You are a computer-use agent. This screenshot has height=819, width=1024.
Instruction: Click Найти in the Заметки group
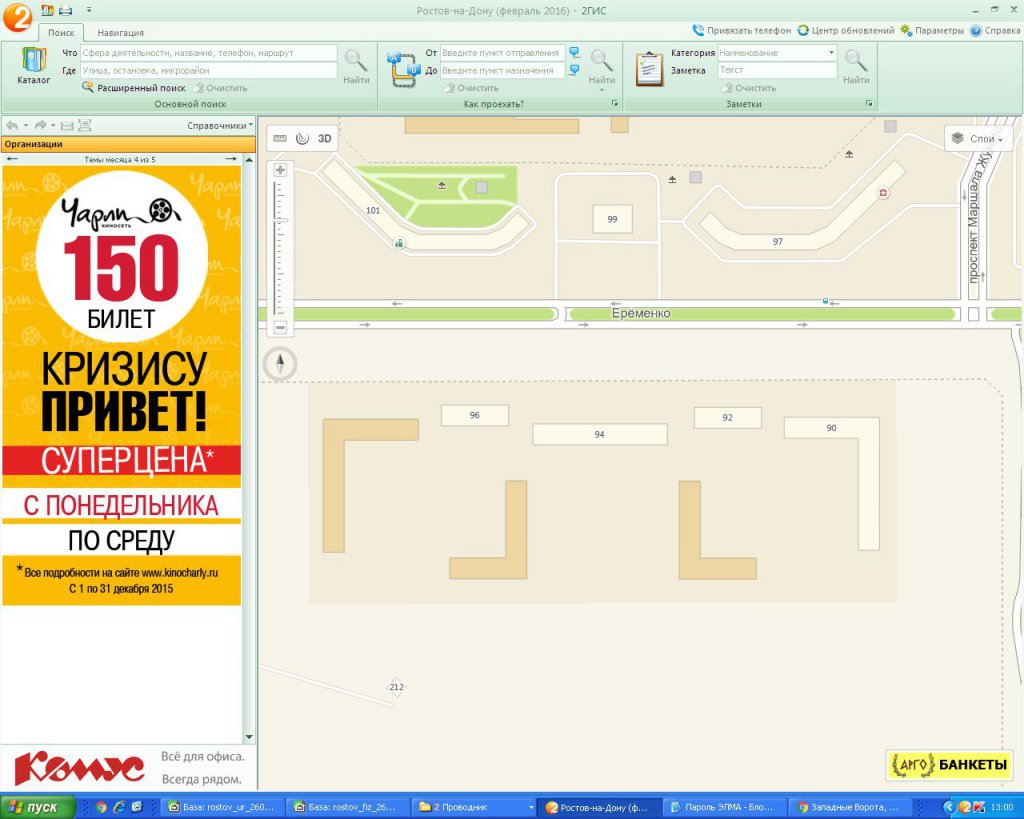click(x=856, y=66)
